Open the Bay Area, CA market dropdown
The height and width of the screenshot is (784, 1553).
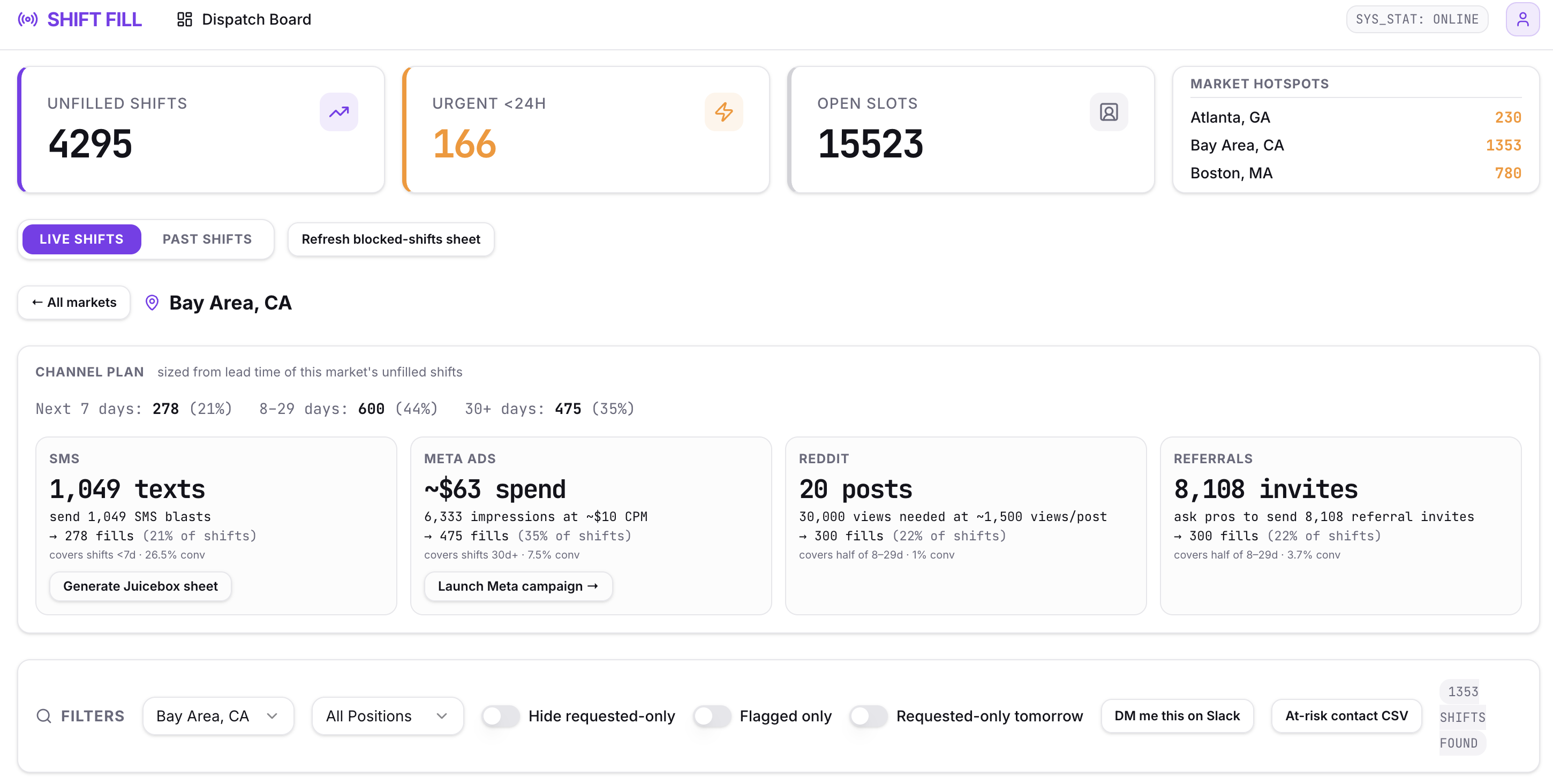218,715
